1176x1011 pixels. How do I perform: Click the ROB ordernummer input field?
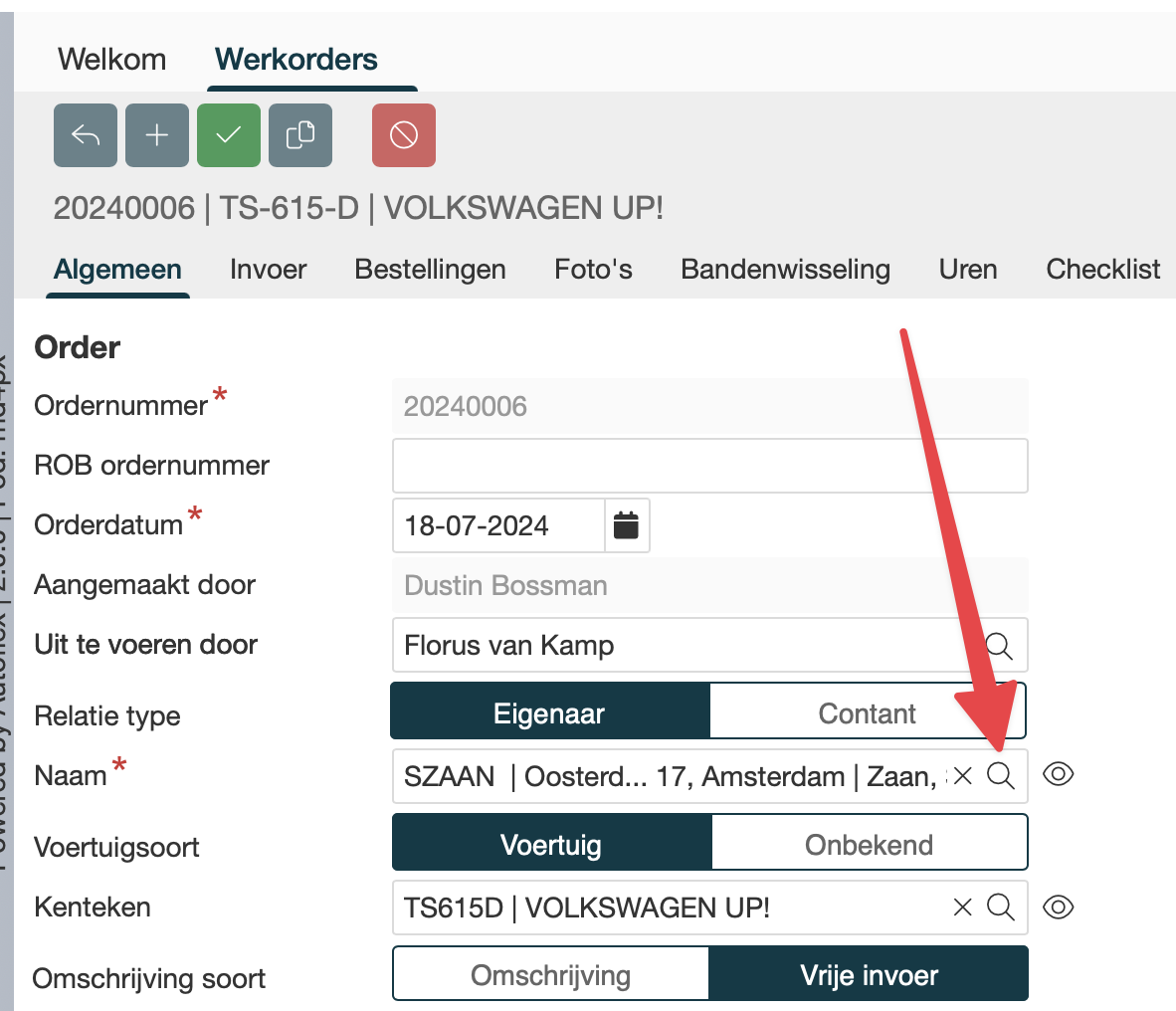[x=709, y=466]
